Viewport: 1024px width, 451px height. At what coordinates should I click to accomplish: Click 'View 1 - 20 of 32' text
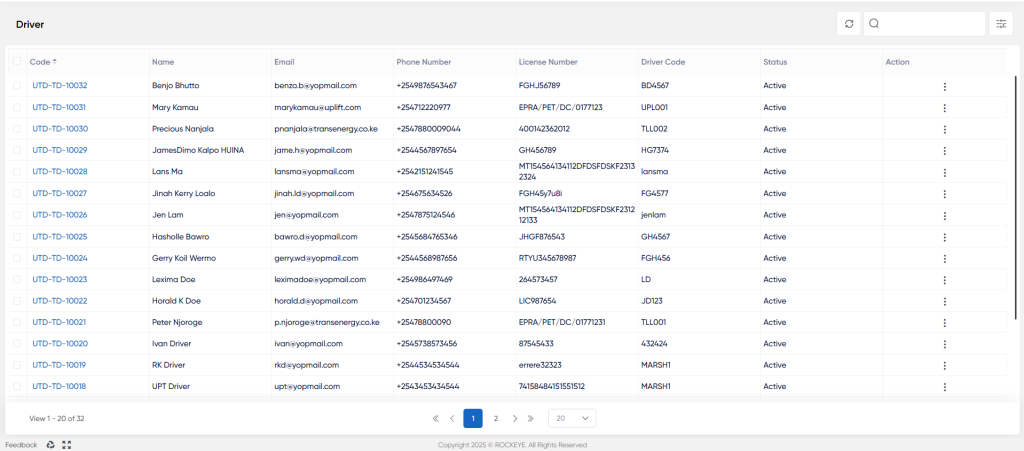click(57, 418)
